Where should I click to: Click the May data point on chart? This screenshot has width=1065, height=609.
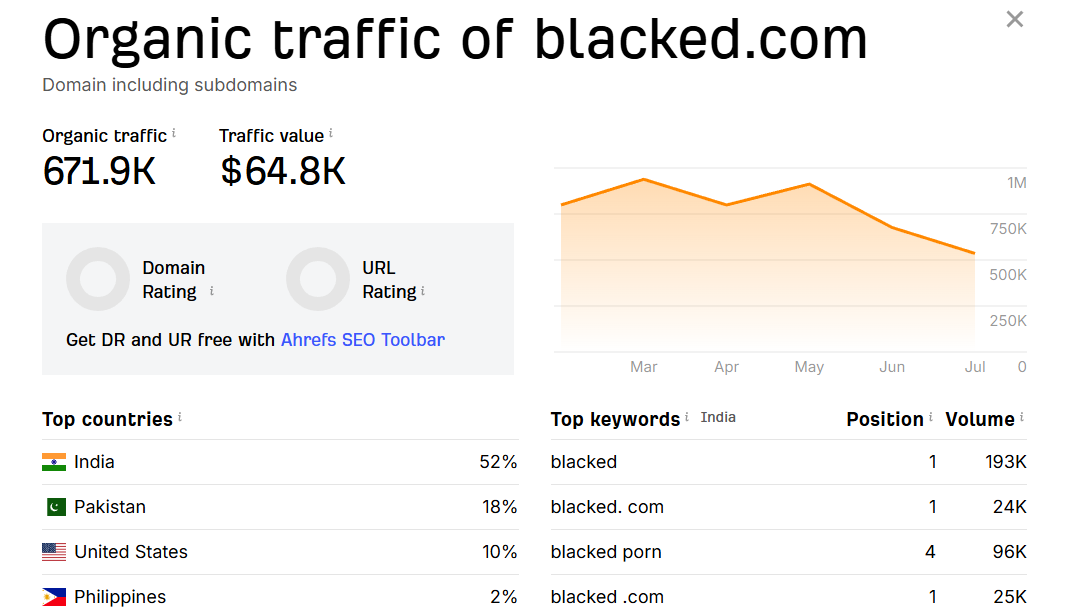point(809,184)
